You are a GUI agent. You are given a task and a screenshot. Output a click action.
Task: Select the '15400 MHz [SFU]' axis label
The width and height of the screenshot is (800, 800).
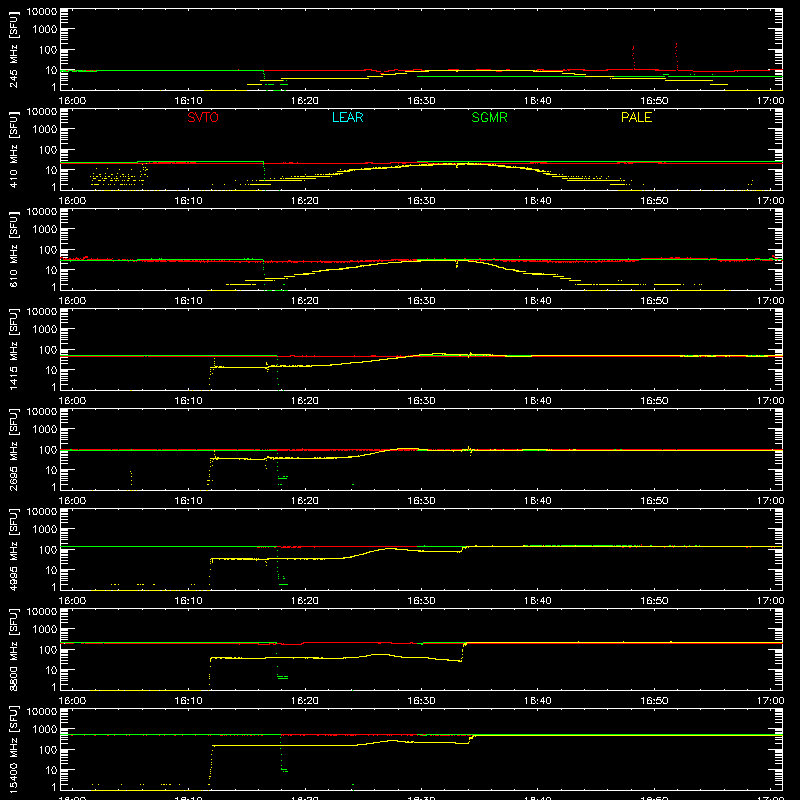coord(14,749)
